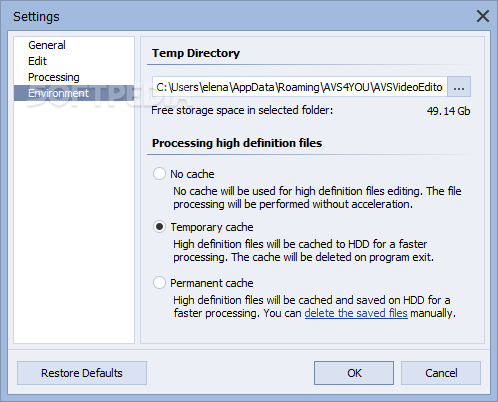Image resolution: width=498 pixels, height=402 pixels.
Task: Select the Environment settings category
Action: tap(74, 93)
